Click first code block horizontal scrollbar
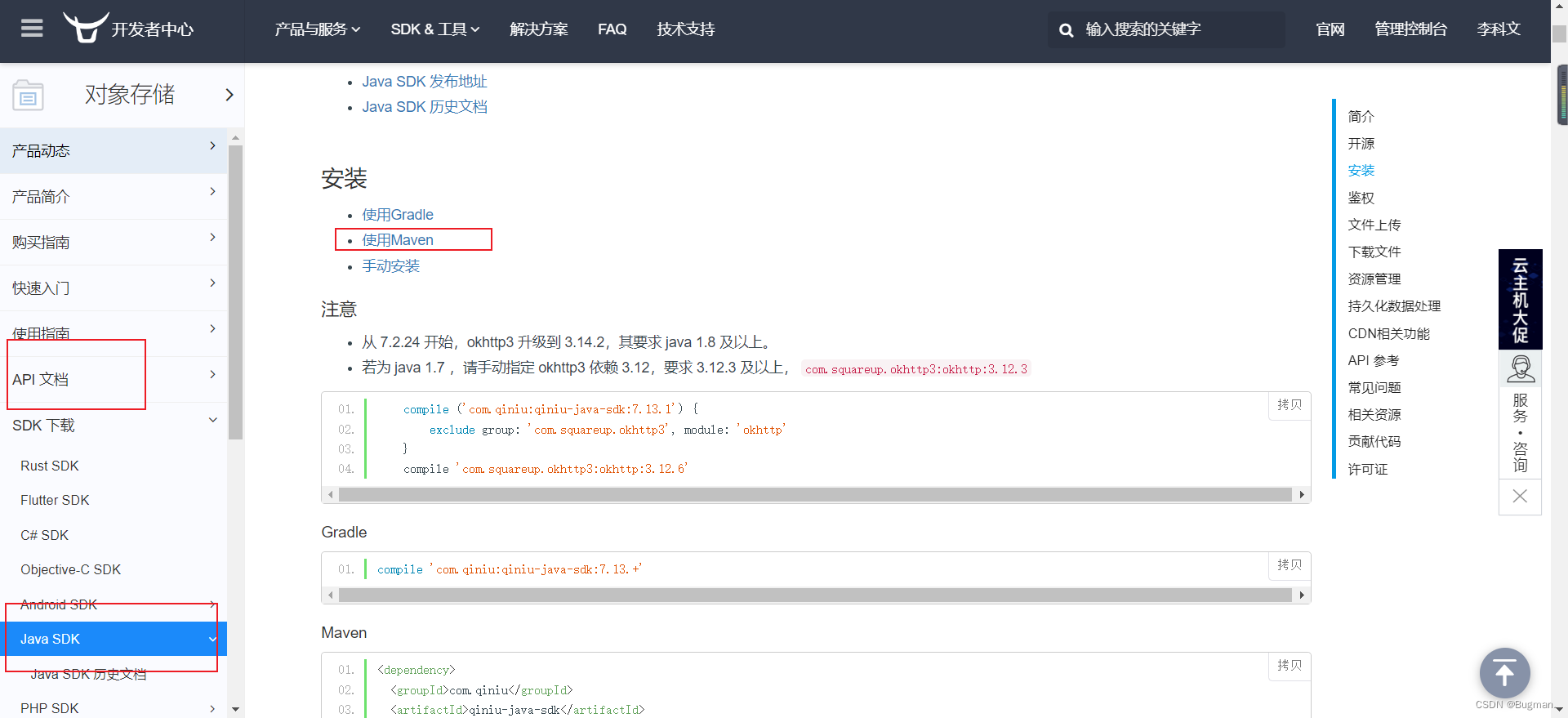Image resolution: width=1568 pixels, height=718 pixels. [815, 494]
